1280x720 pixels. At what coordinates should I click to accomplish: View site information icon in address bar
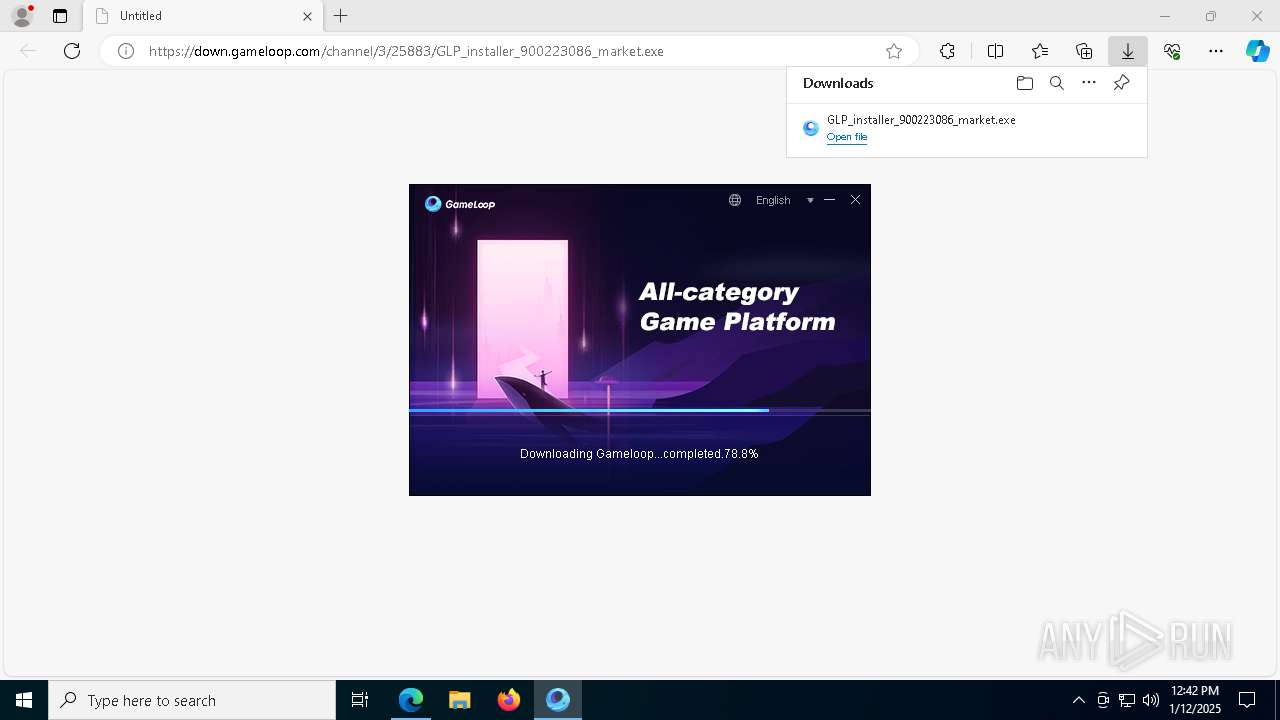126,51
